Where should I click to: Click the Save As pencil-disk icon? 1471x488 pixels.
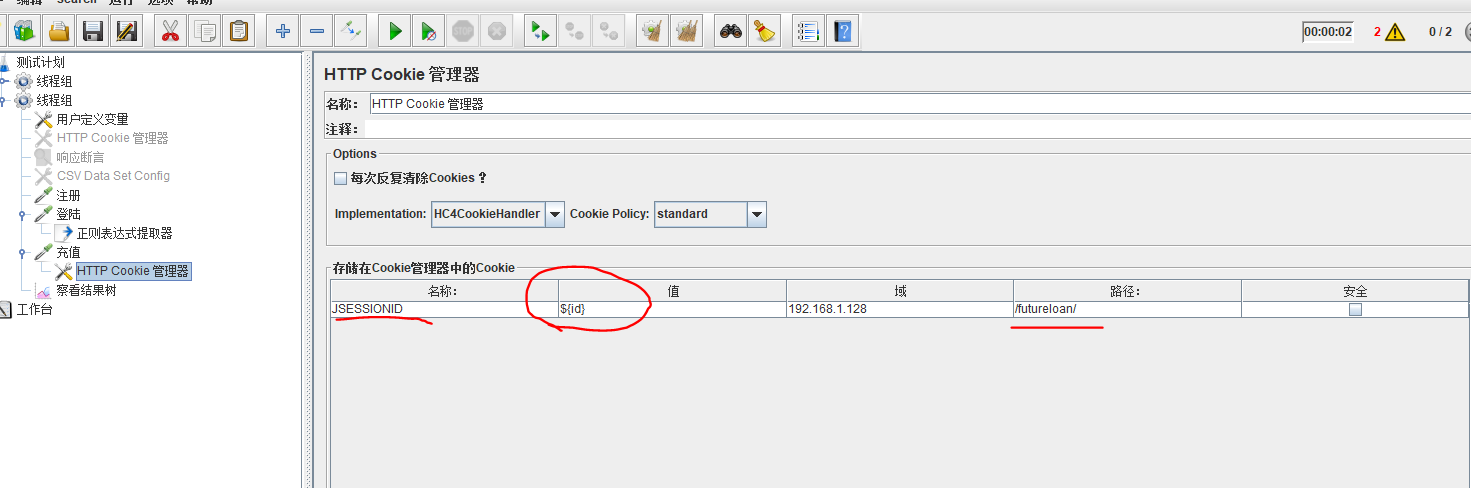coord(127,31)
